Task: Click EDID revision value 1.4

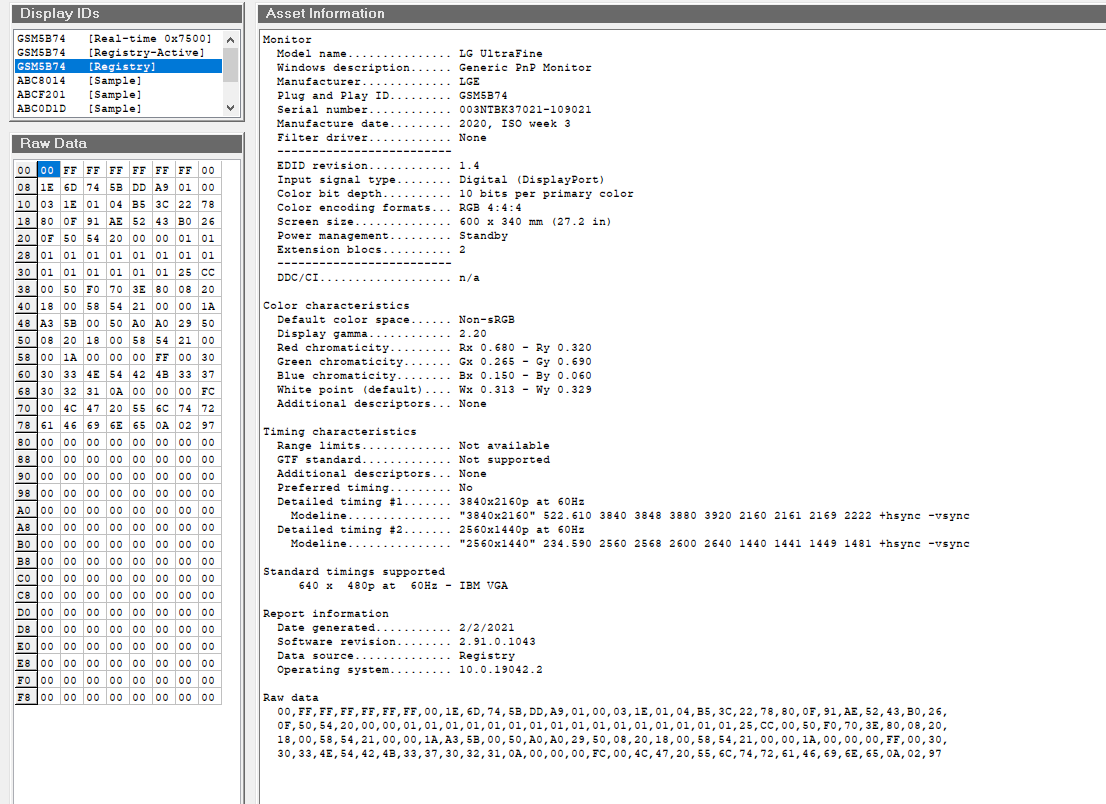Action: [469, 166]
